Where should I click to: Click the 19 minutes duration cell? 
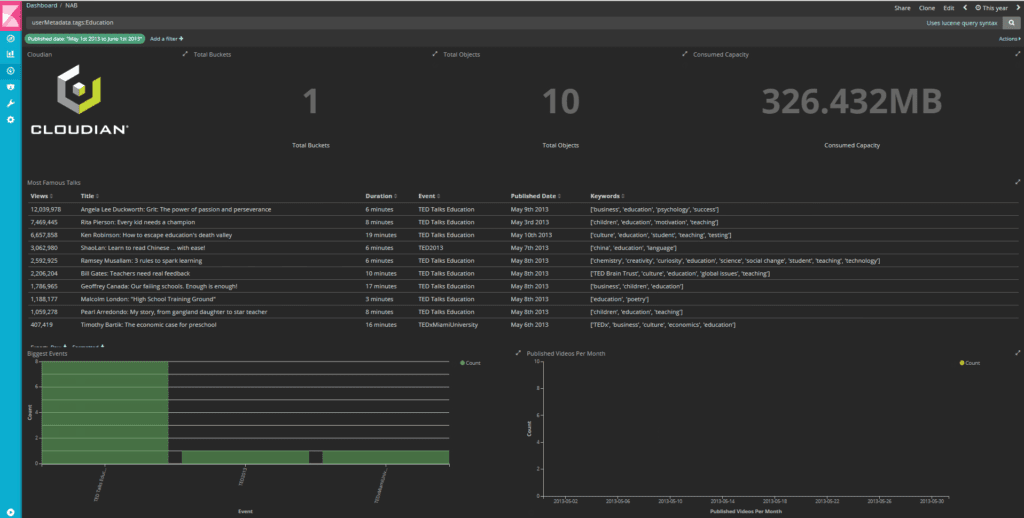[x=381, y=235]
